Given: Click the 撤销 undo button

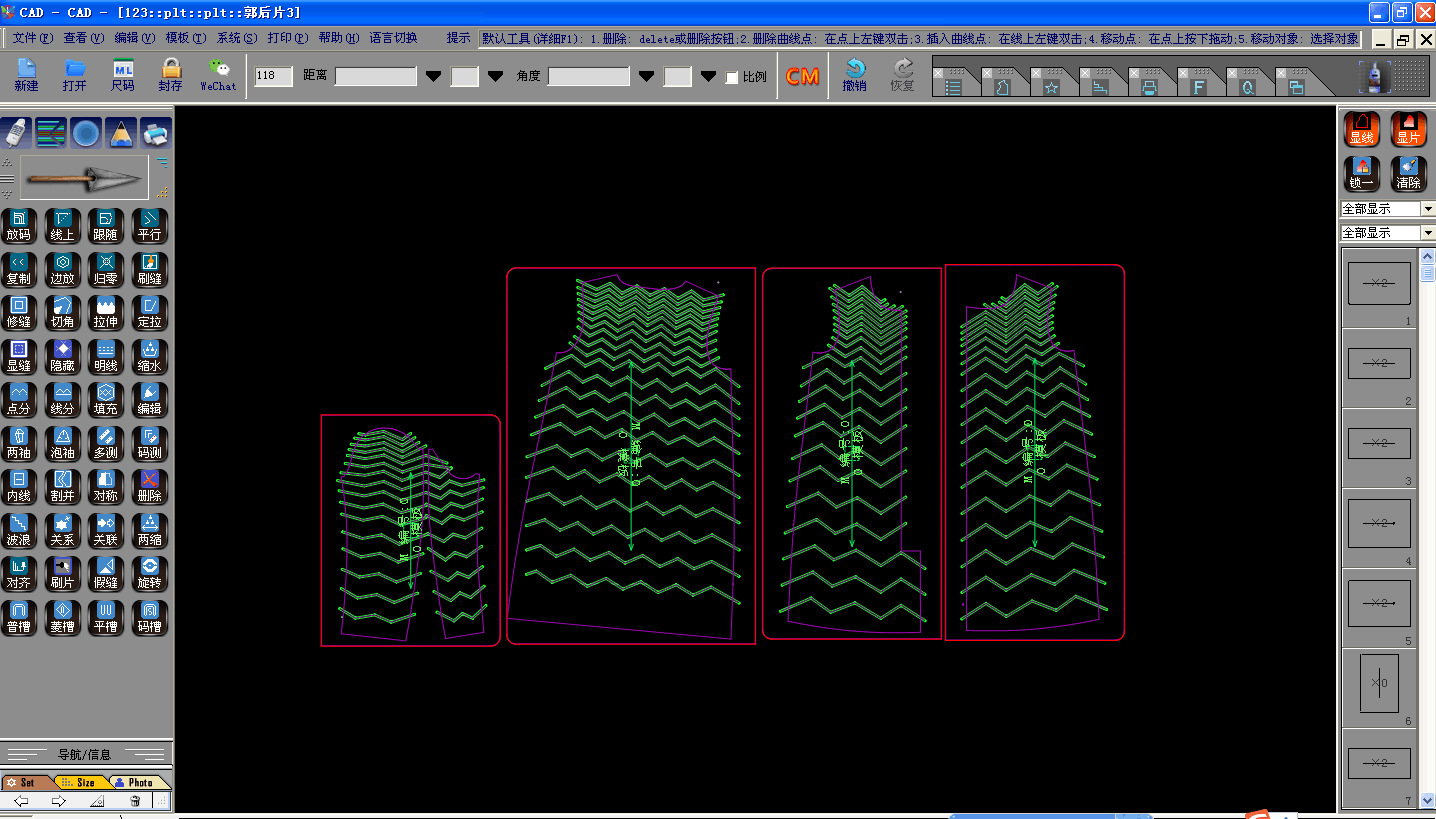Looking at the screenshot, I should click(x=854, y=75).
